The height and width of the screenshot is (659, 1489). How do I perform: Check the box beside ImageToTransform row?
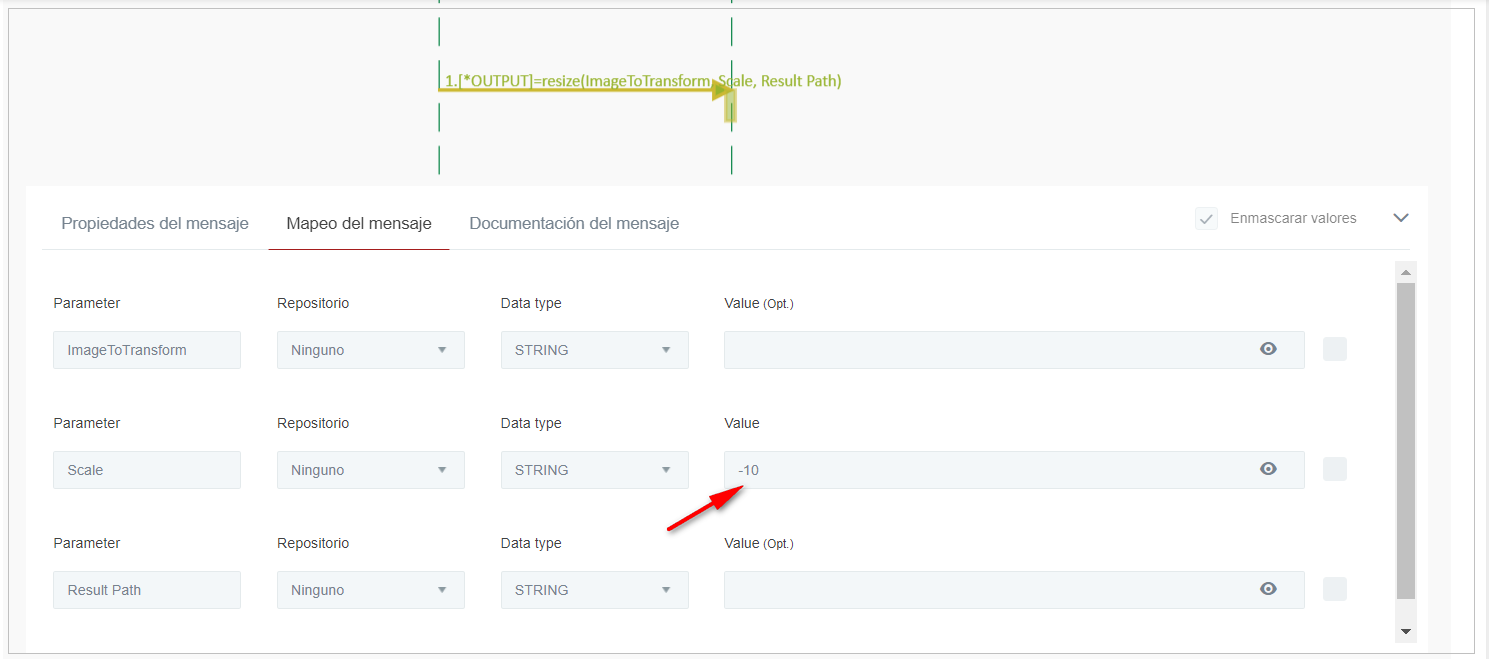click(x=1334, y=349)
